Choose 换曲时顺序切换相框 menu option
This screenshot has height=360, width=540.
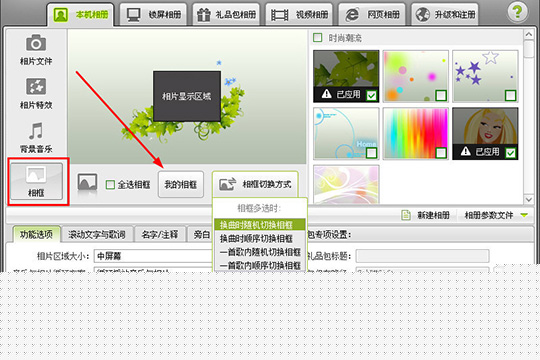click(259, 238)
